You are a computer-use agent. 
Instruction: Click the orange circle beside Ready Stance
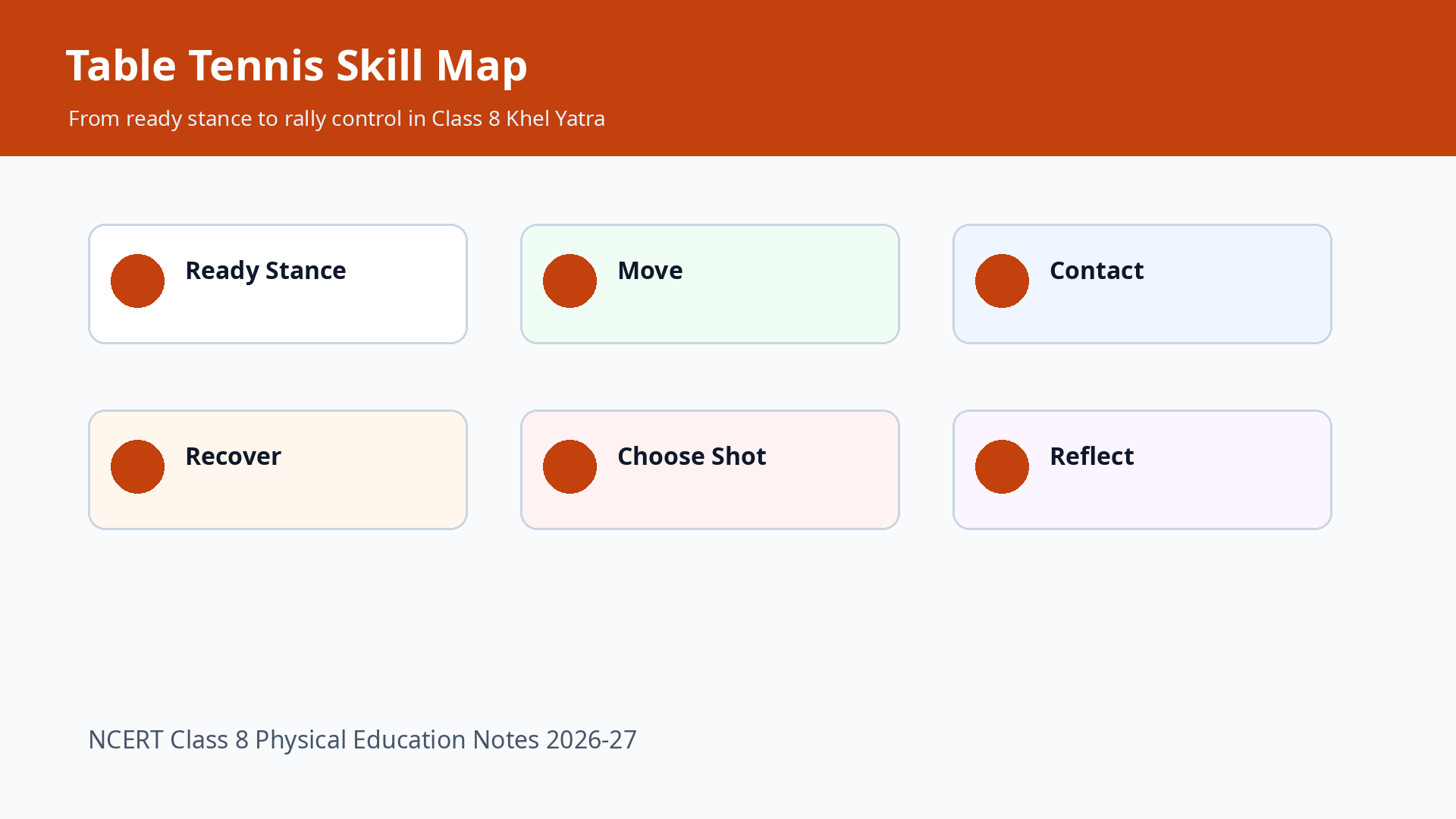(x=137, y=281)
